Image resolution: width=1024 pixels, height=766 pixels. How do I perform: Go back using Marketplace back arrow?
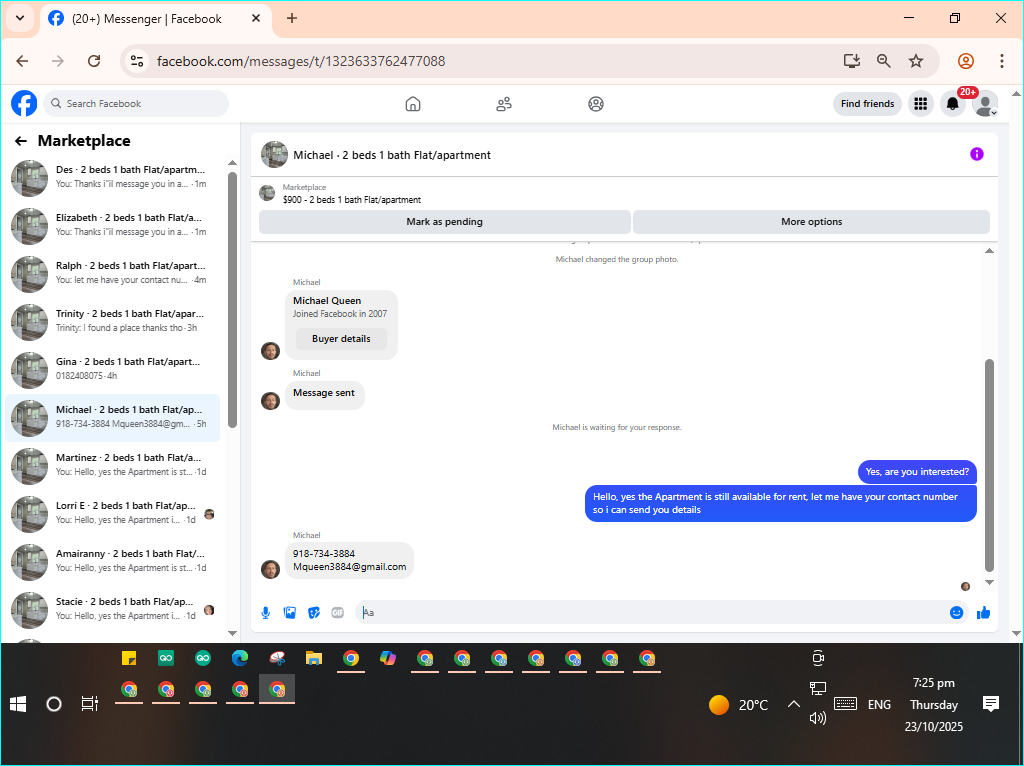point(21,140)
